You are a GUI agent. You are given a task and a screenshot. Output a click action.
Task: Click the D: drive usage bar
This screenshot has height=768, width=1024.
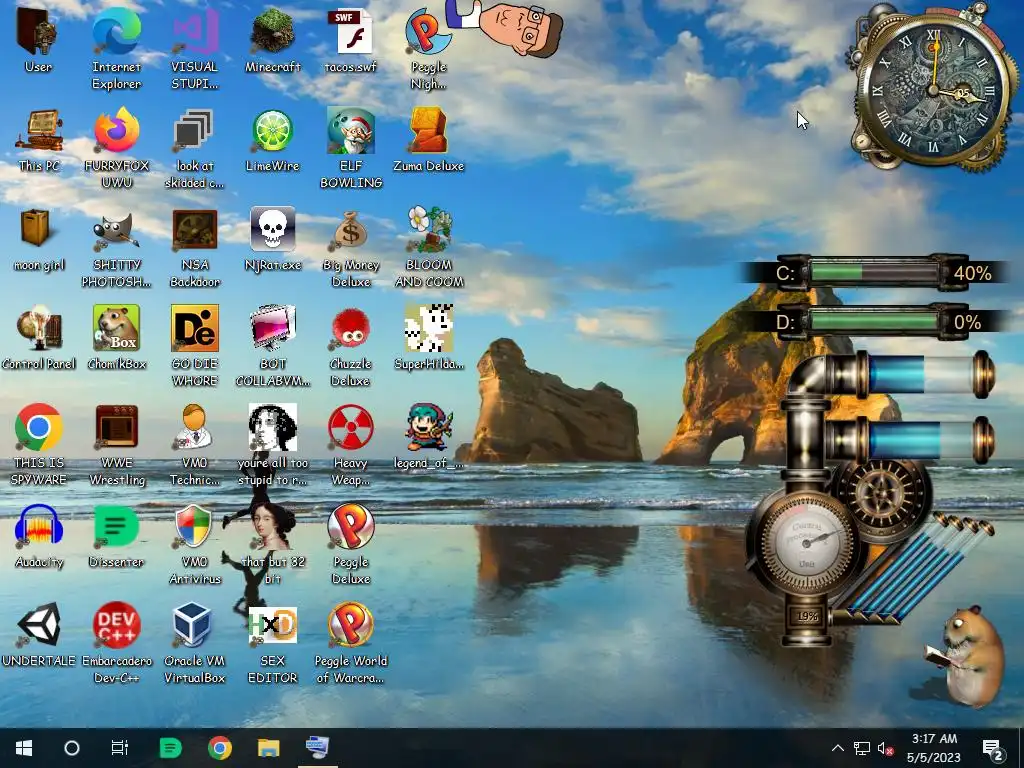click(875, 322)
